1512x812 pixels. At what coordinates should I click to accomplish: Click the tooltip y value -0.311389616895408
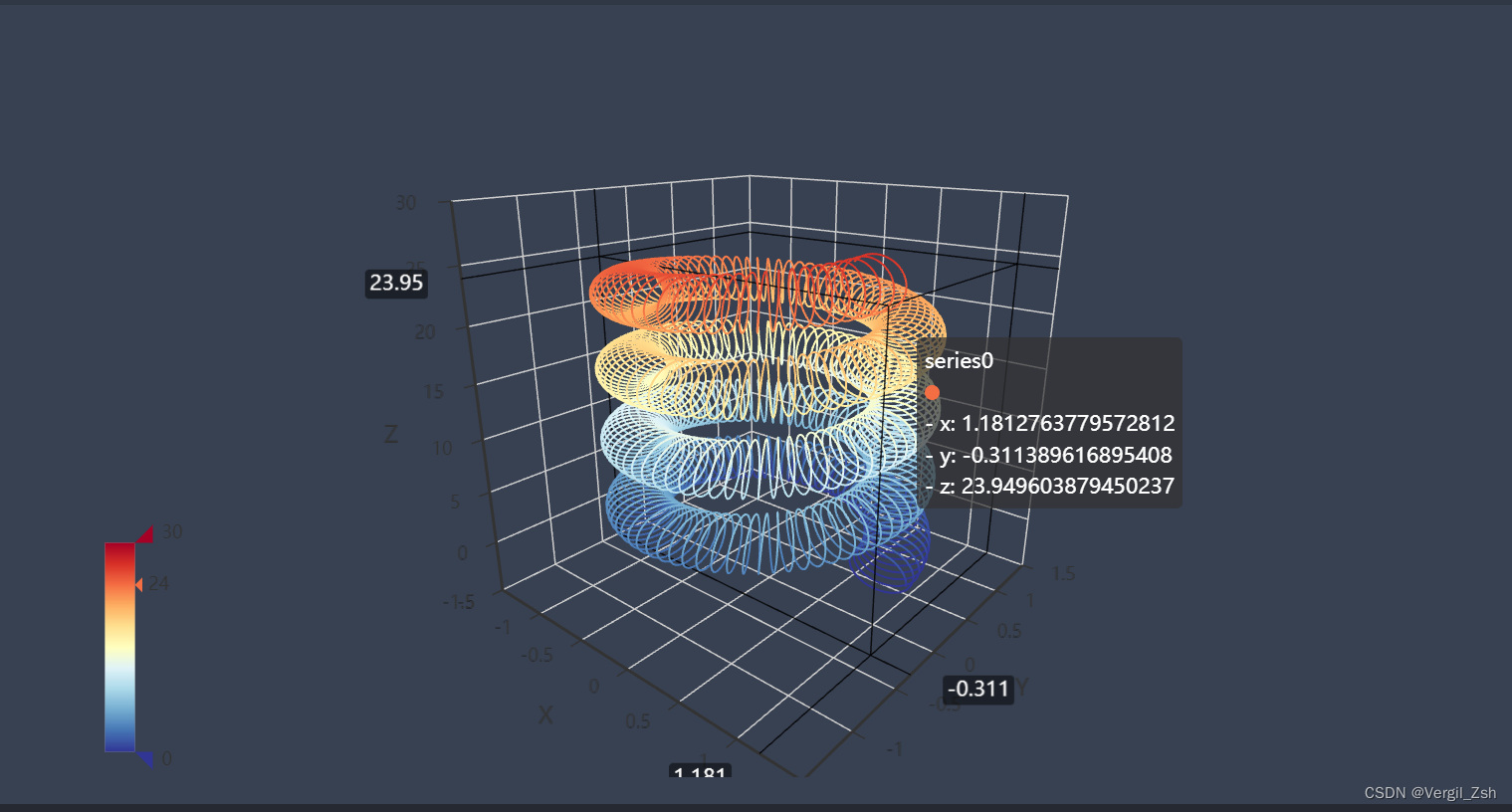click(x=1066, y=455)
